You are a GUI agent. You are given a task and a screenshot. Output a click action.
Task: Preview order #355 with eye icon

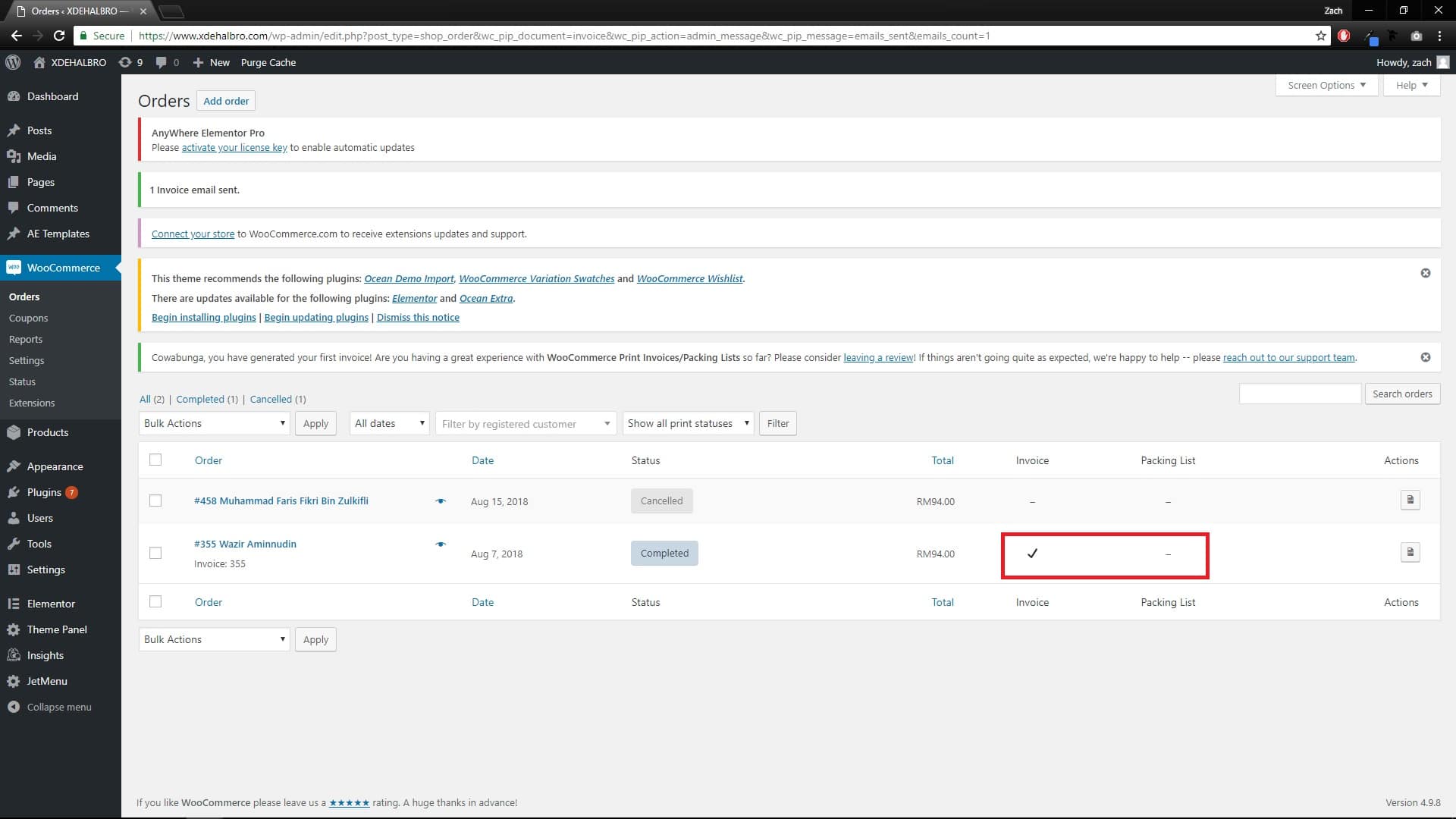point(441,544)
